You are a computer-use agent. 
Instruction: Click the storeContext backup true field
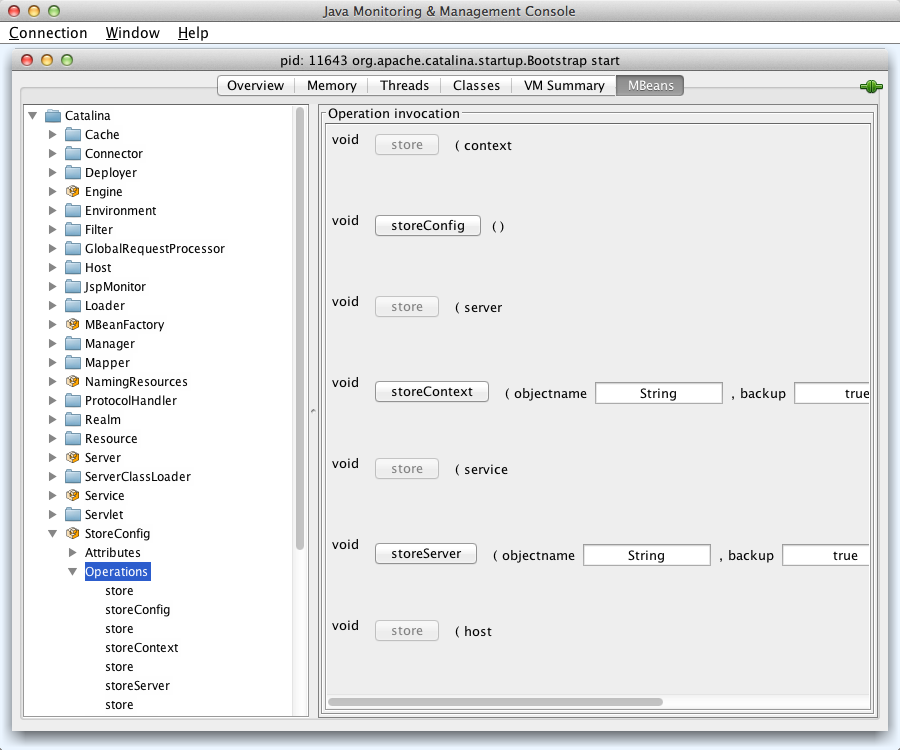pos(832,394)
